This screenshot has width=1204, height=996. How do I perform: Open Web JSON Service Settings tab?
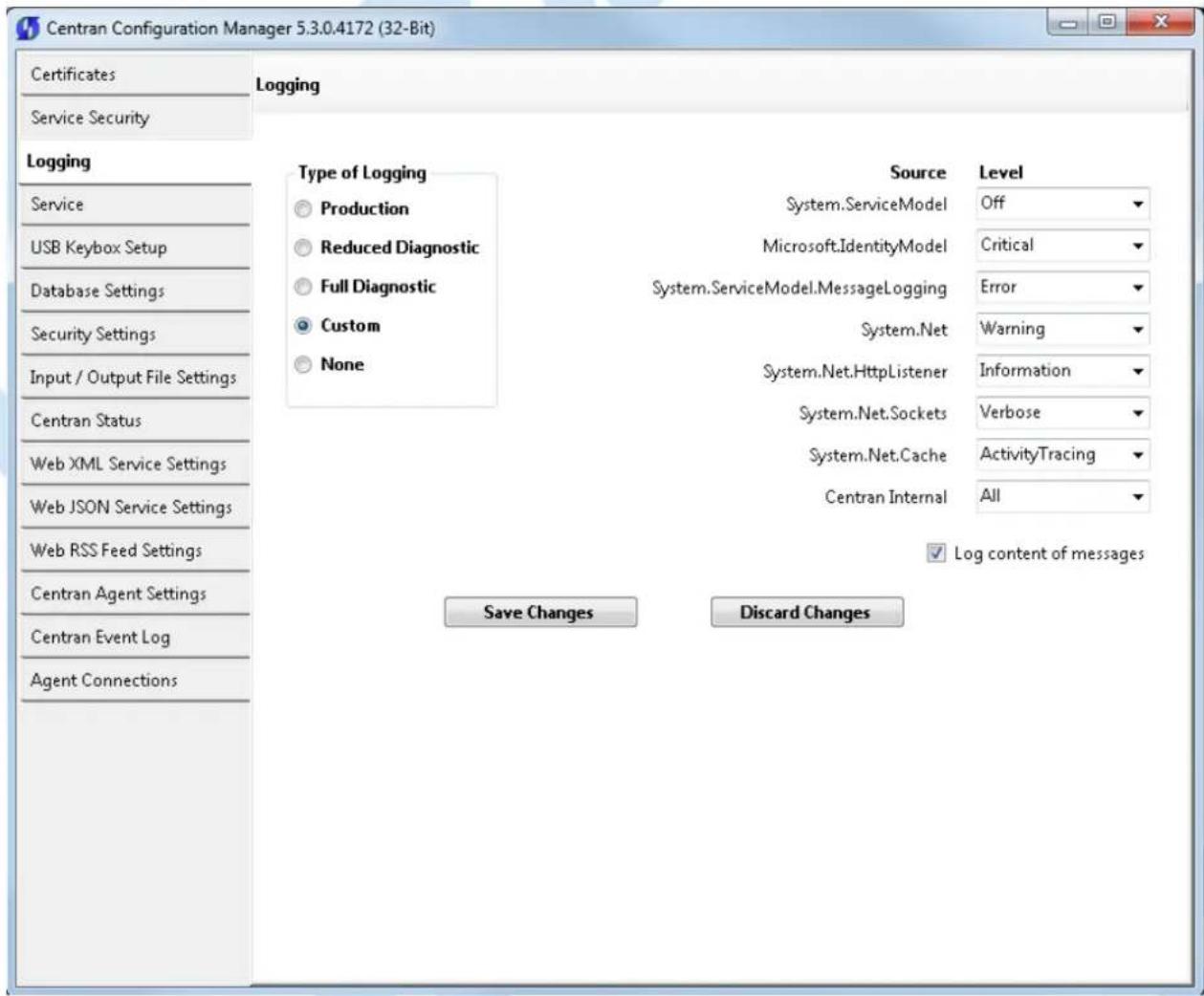coord(135,508)
